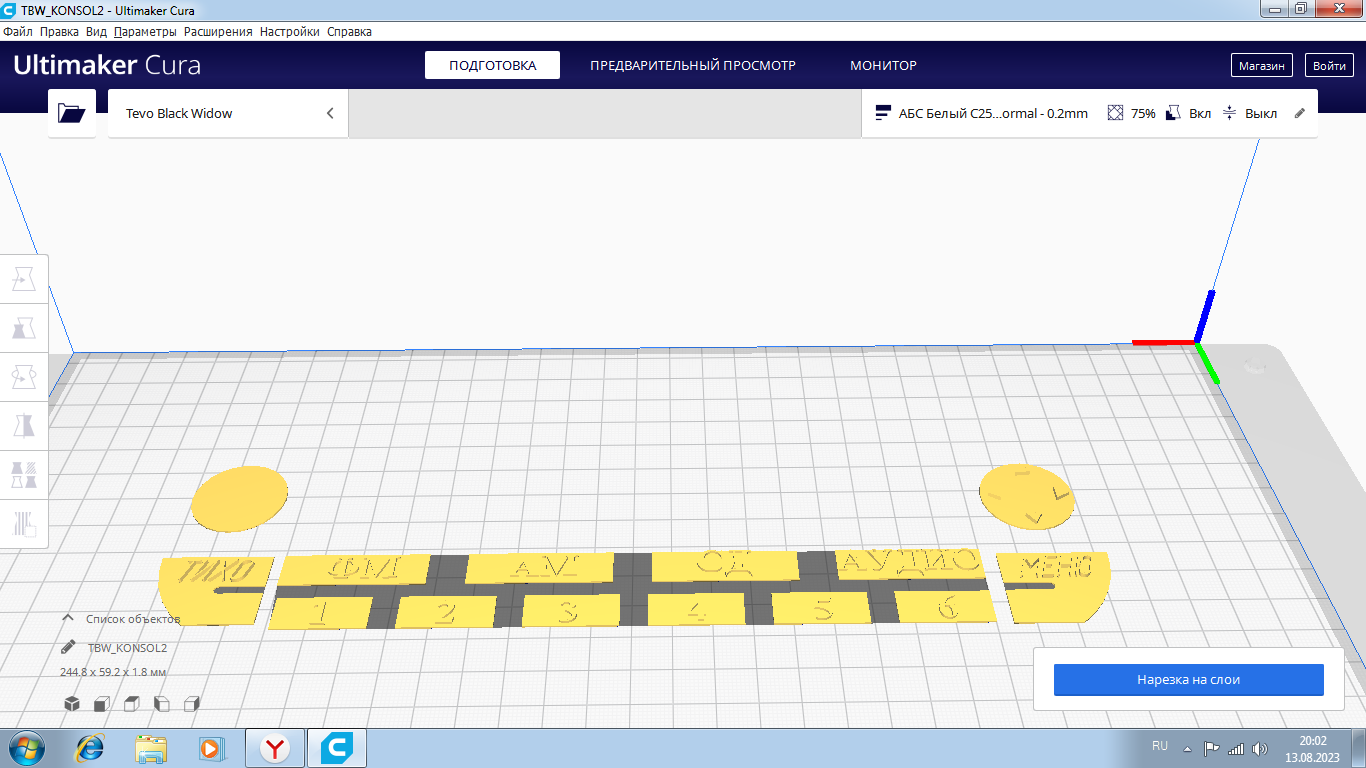Click the pencil icon beside TBW_KONSOL2 name
This screenshot has width=1366, height=768.
click(68, 647)
